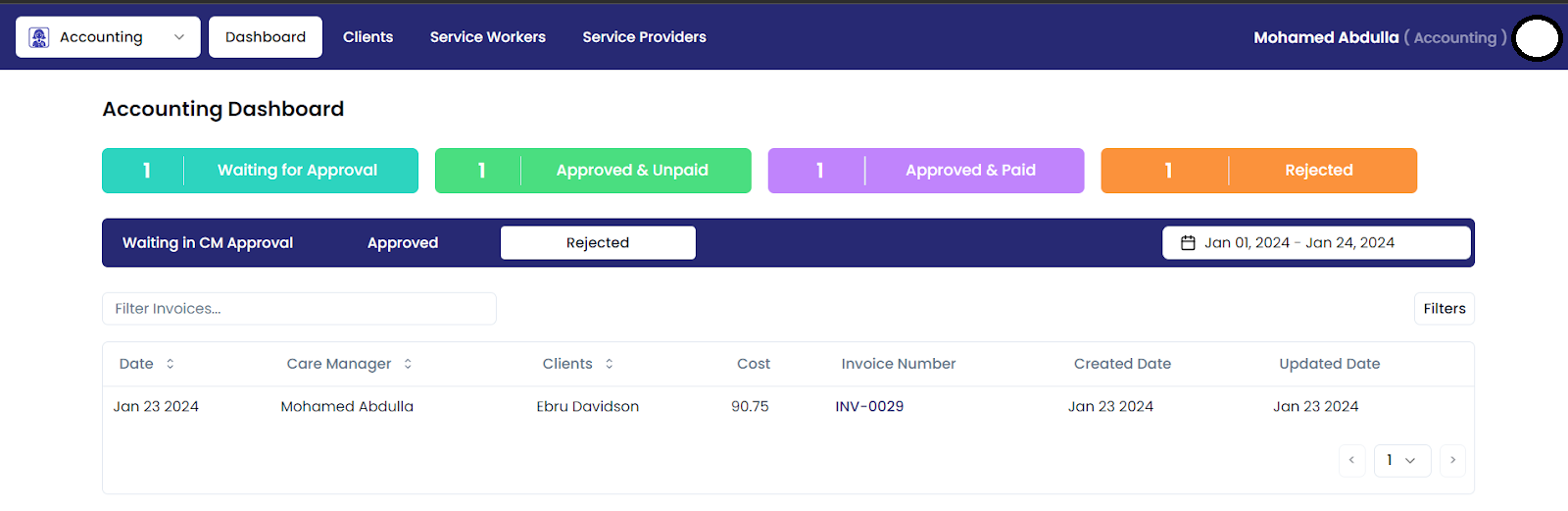This screenshot has height=511, width=1568.
Task: Click the Filters button
Action: tap(1444, 309)
